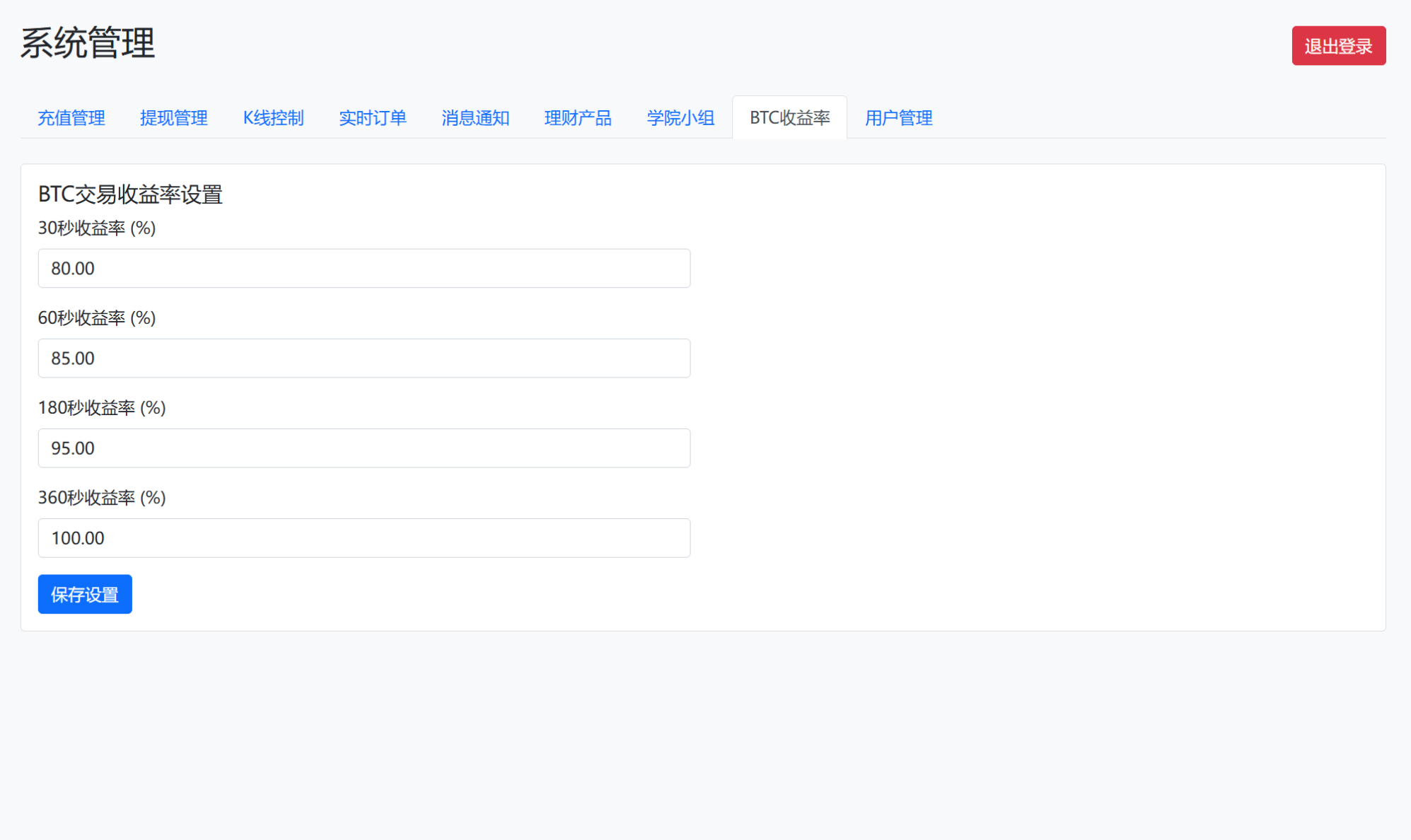This screenshot has height=840, width=1411.
Task: Click the 30秒收益率 (%) label
Action: tap(96, 228)
